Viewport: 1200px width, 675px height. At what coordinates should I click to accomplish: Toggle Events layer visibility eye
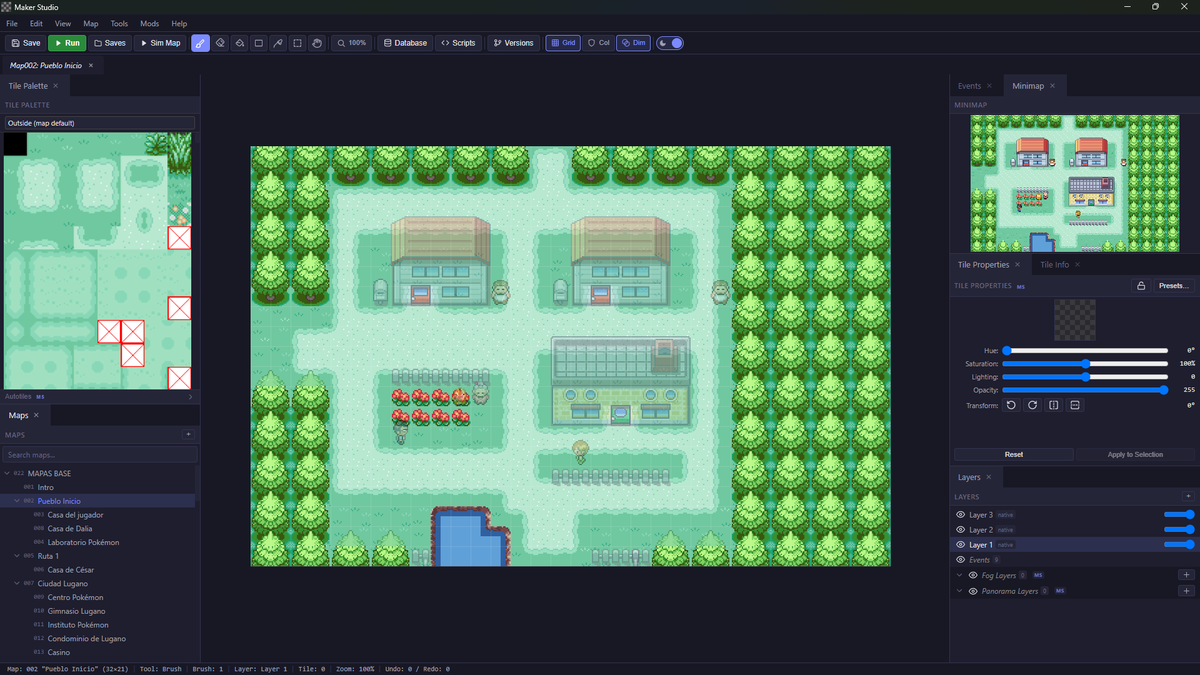click(961, 560)
